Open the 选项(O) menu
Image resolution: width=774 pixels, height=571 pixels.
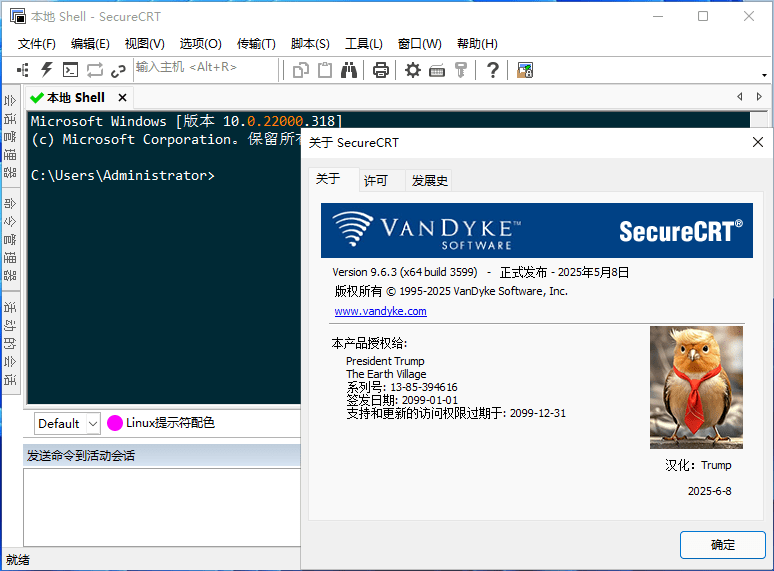[x=200, y=44]
